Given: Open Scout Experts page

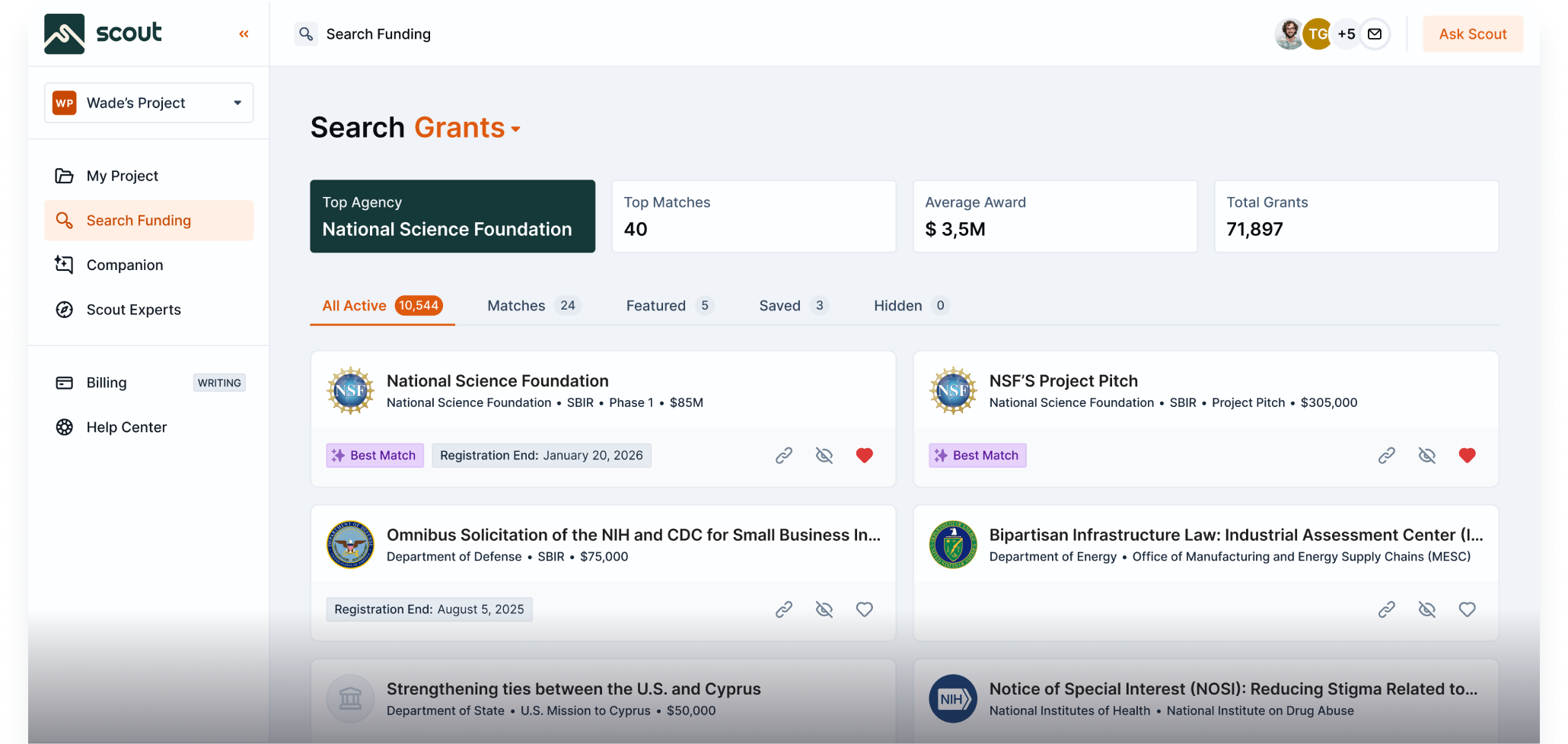Looking at the screenshot, I should [133, 310].
